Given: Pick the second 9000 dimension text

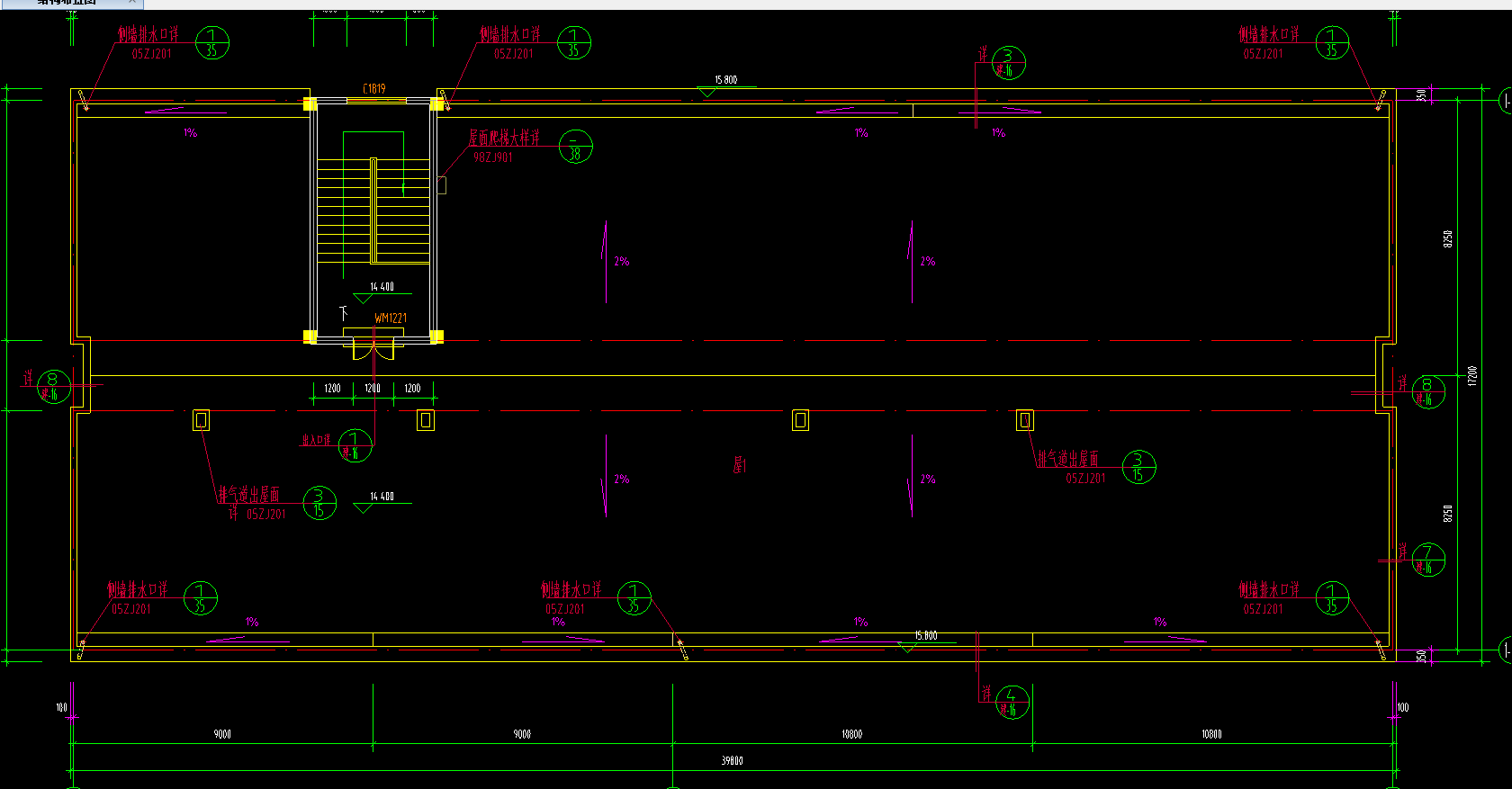Looking at the screenshot, I should pyautogui.click(x=522, y=735).
